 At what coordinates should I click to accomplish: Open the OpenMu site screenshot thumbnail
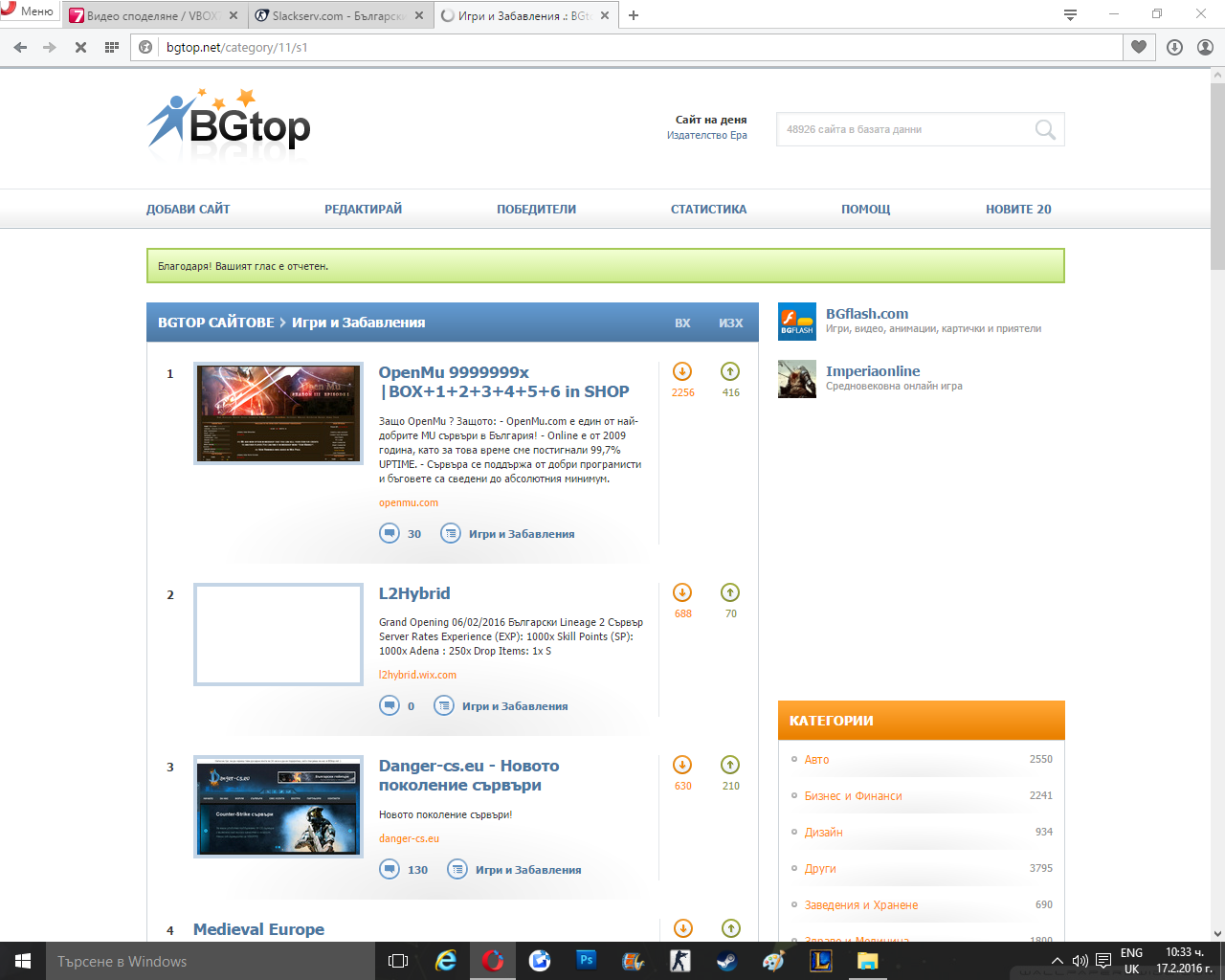click(278, 413)
